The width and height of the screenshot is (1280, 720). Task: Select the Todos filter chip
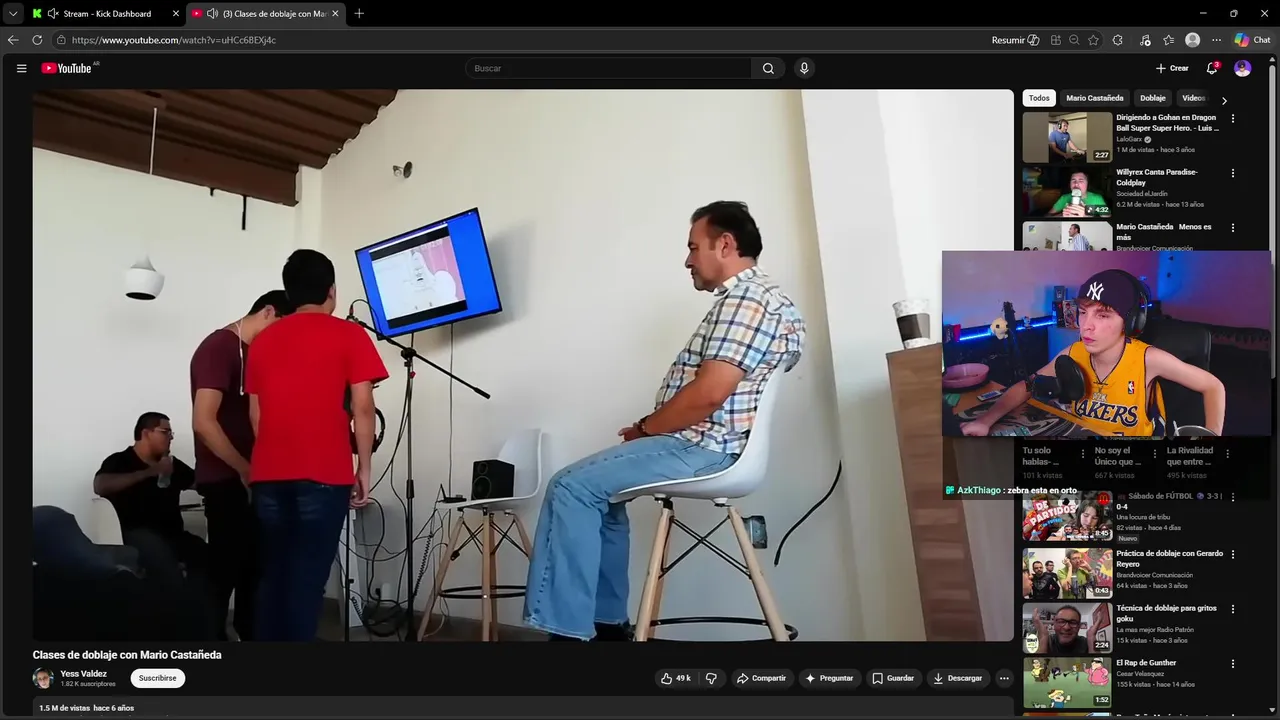(x=1039, y=98)
